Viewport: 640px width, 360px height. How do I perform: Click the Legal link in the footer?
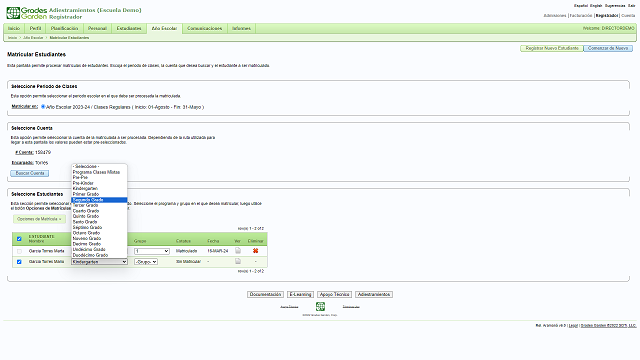(x=573, y=326)
